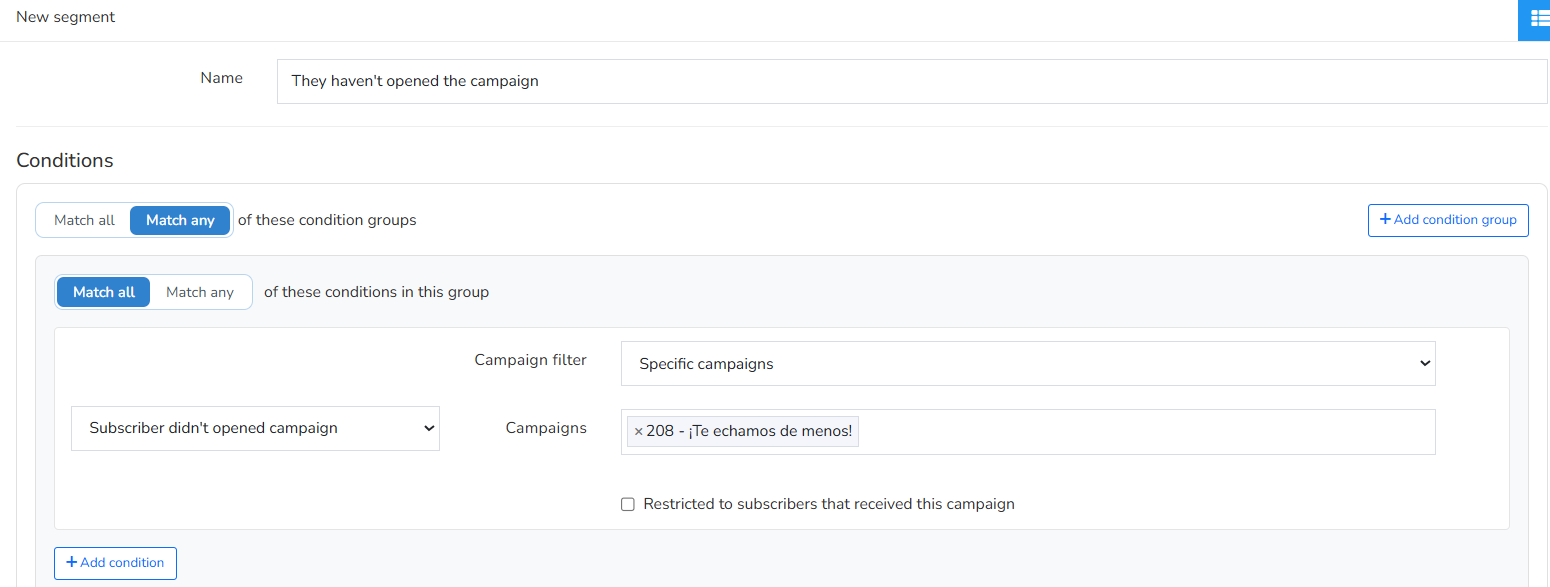
Task: Choose Match any for conditions in this group
Action: [200, 292]
